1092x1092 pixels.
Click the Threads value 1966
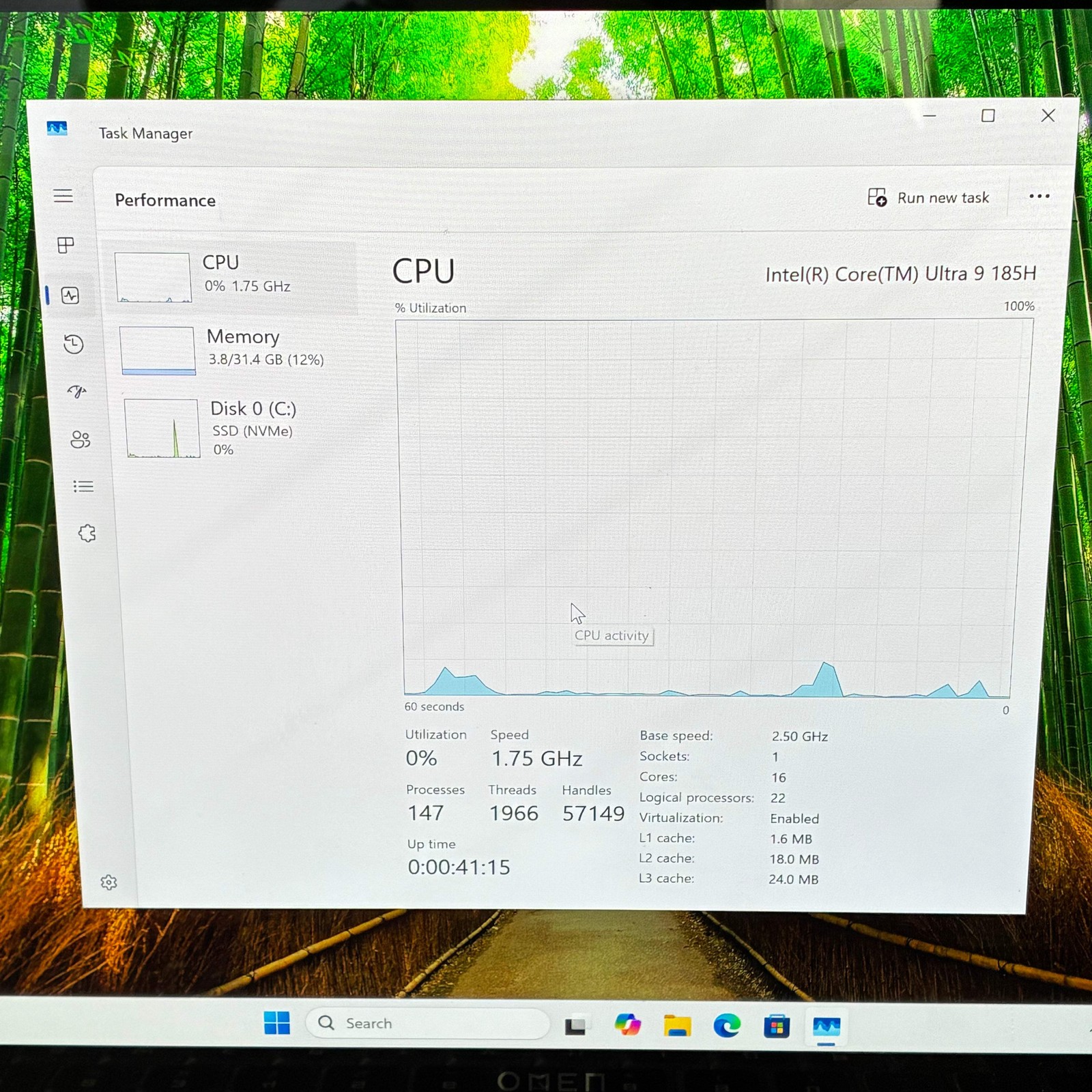pyautogui.click(x=513, y=813)
